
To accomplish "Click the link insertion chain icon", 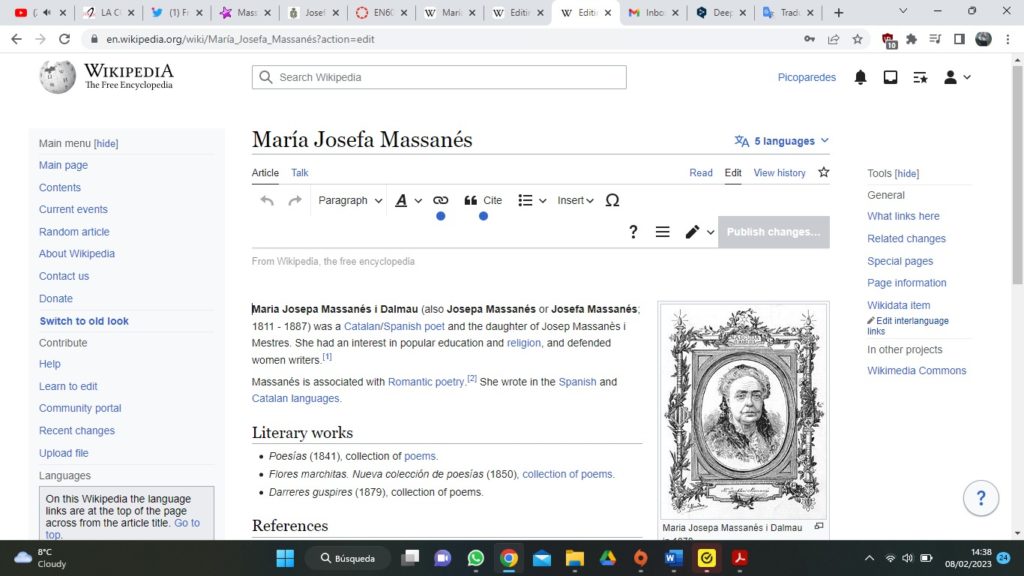I will point(440,201).
